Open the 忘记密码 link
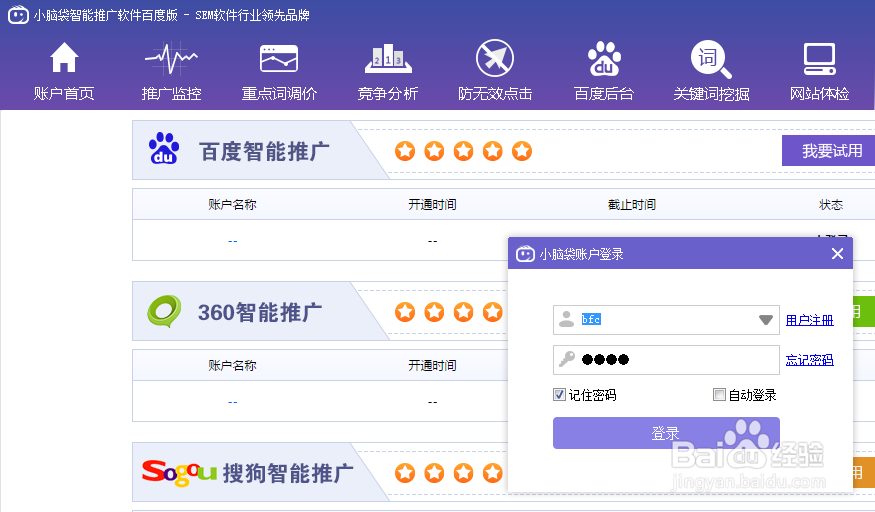Image resolution: width=875 pixels, height=512 pixels. click(x=809, y=360)
